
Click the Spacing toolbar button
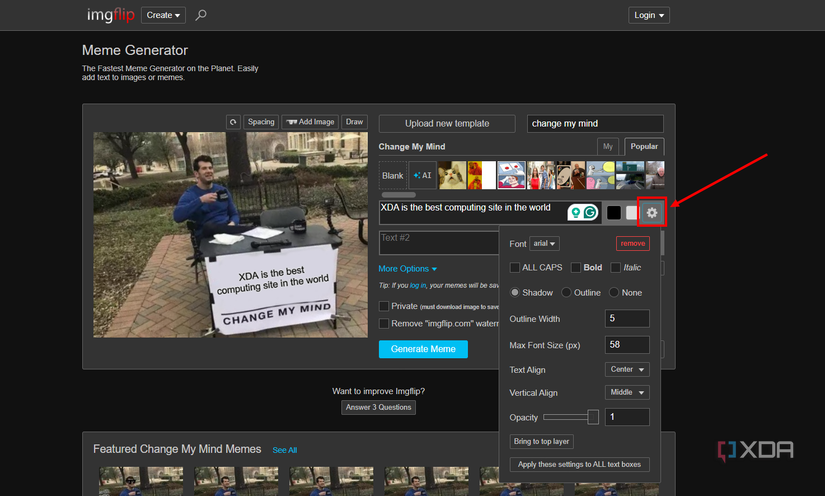[261, 122]
